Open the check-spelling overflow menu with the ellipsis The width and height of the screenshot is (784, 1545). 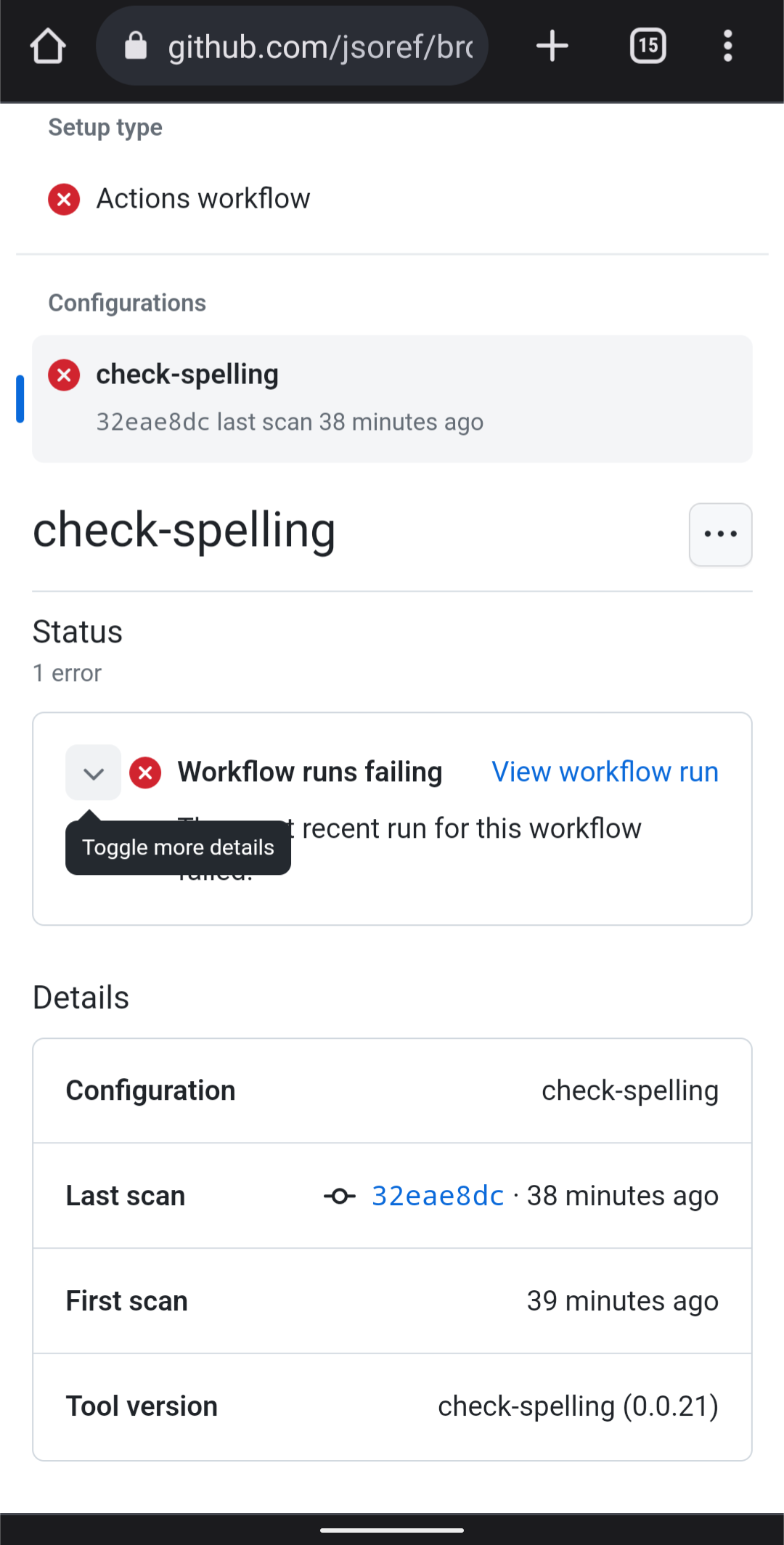click(x=719, y=534)
